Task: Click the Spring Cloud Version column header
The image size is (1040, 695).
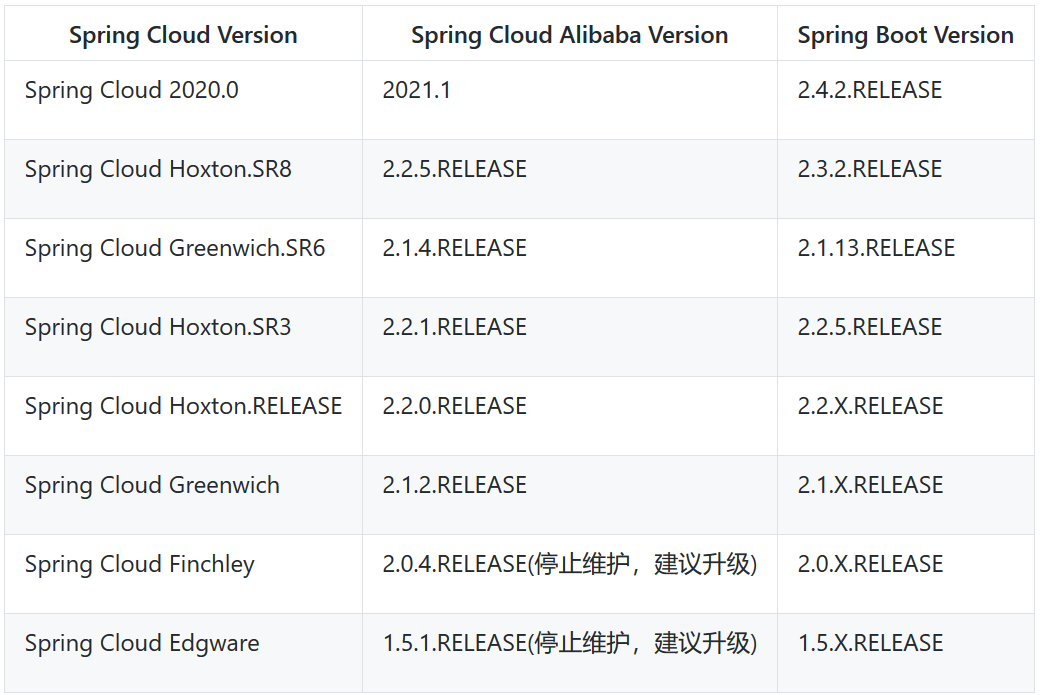Action: [x=183, y=34]
